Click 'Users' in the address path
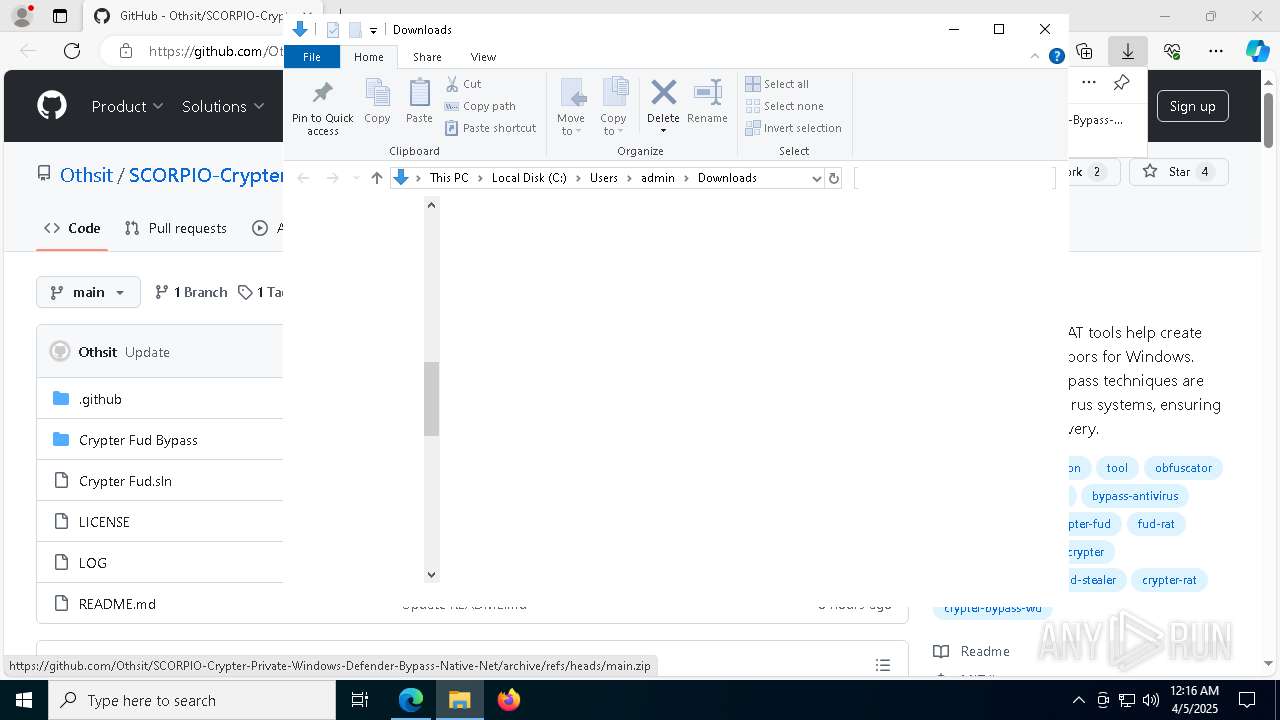 pos(604,178)
